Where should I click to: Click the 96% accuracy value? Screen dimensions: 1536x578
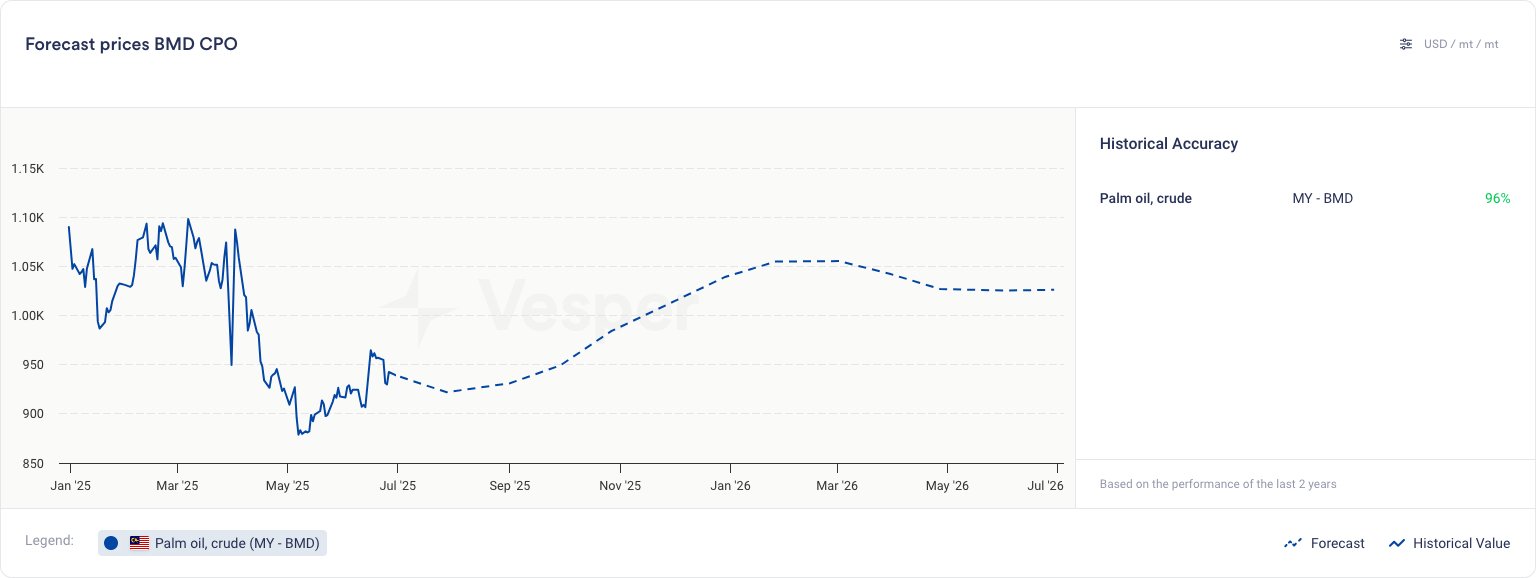(x=1497, y=198)
